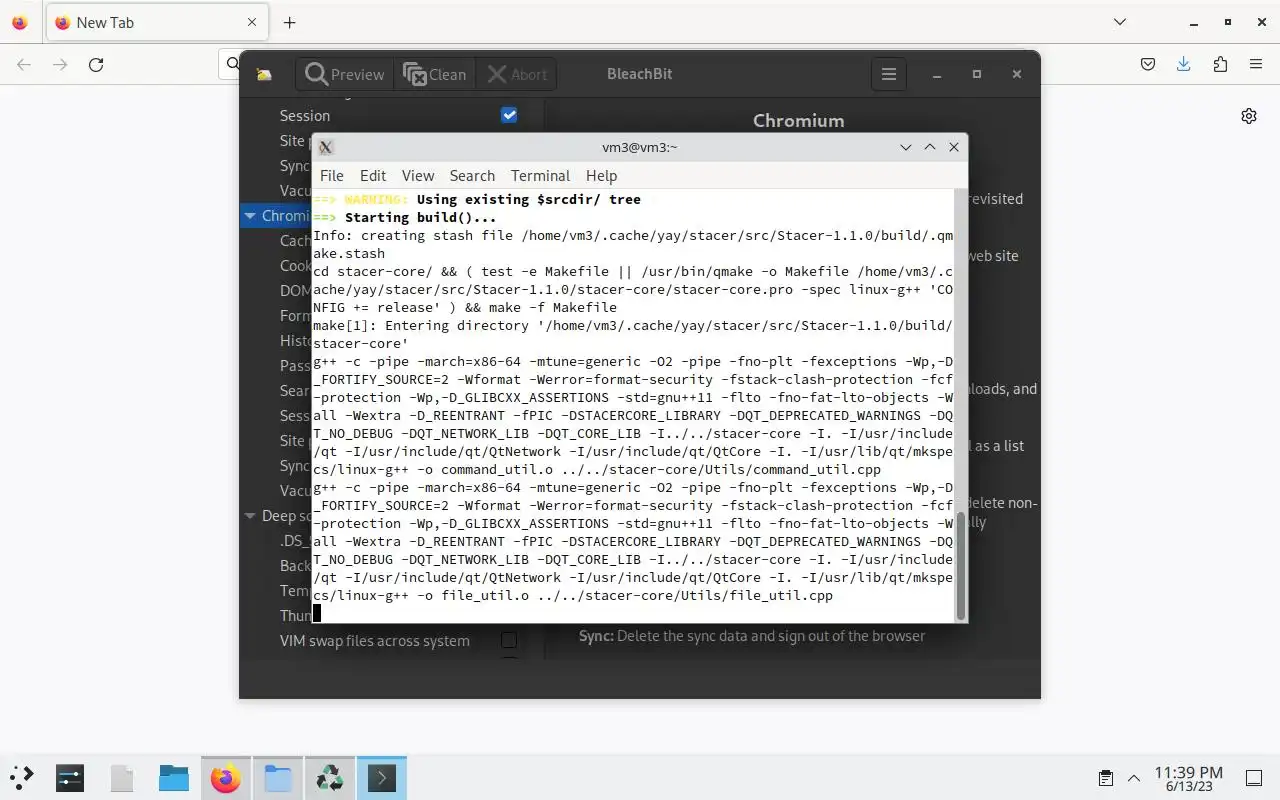The image size is (1280, 800).
Task: Open the Pocket icon in Firefox toolbar
Action: (1148, 64)
